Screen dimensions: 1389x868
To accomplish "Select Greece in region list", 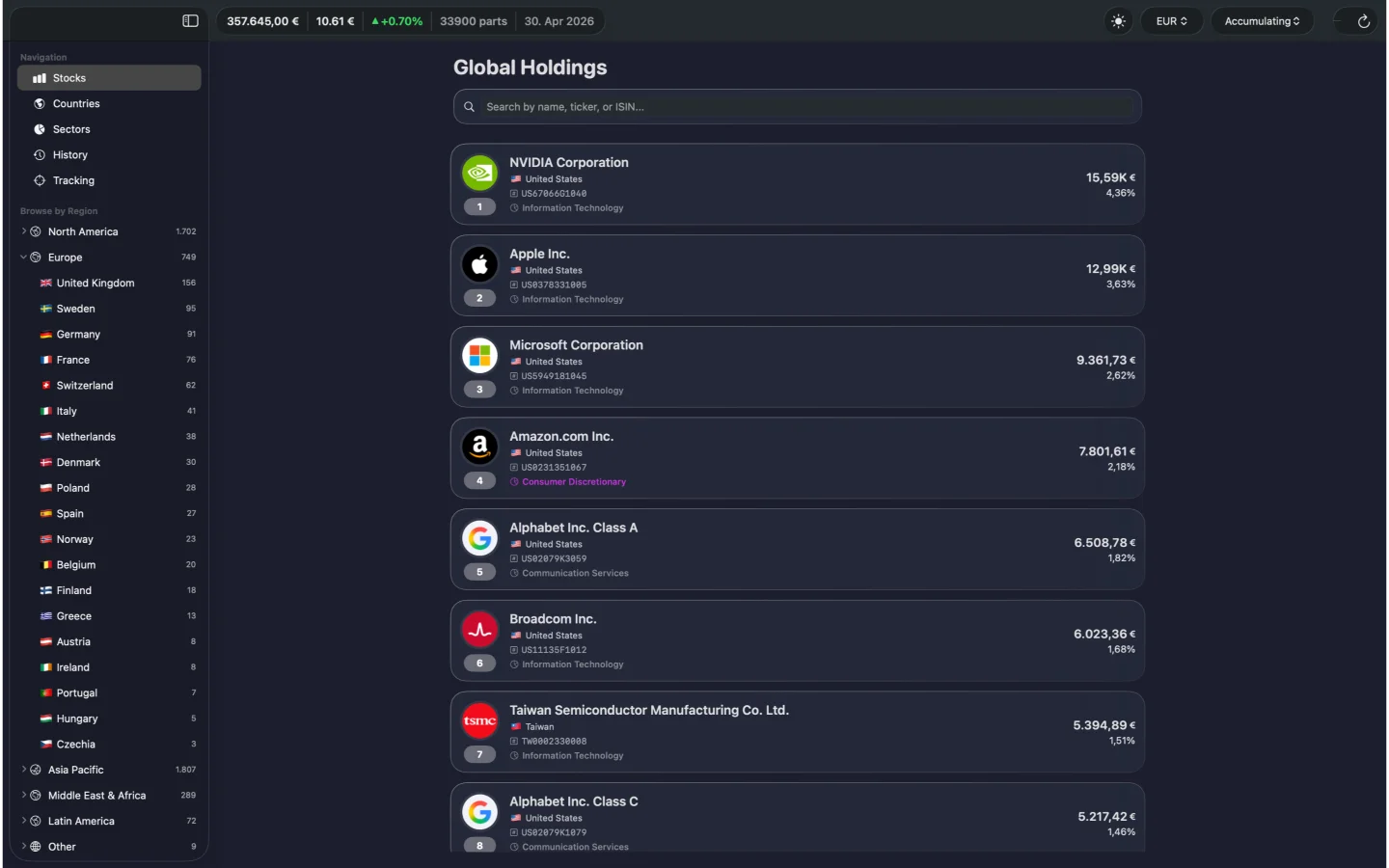I will pos(109,616).
